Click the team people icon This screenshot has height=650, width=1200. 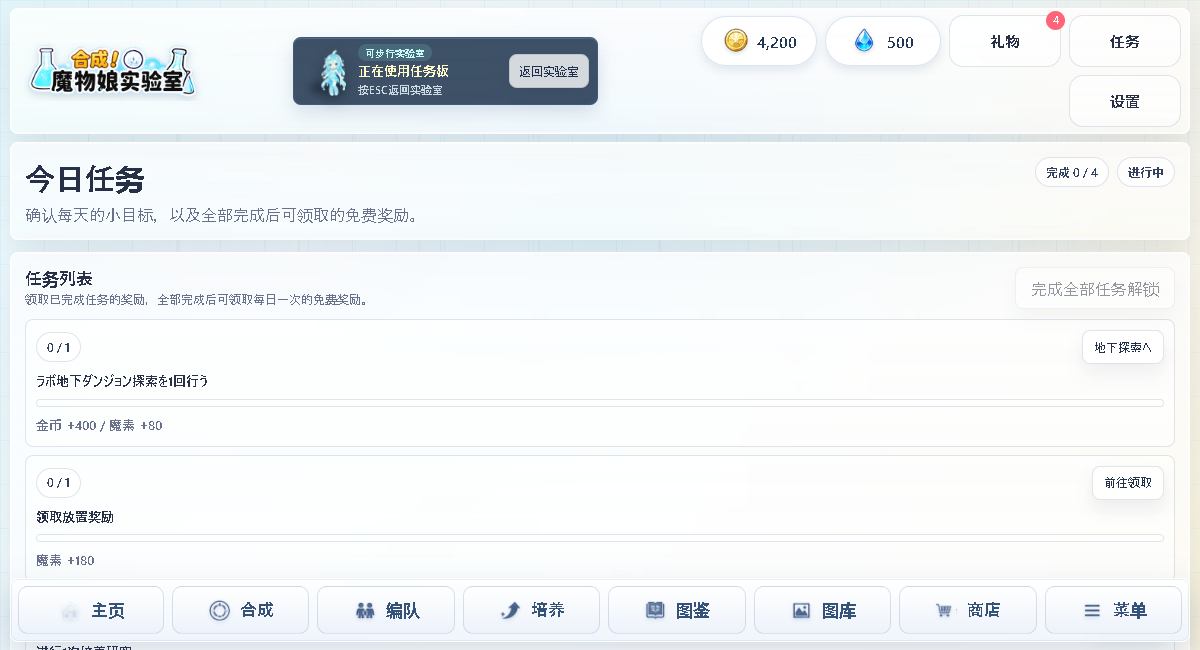tap(365, 610)
